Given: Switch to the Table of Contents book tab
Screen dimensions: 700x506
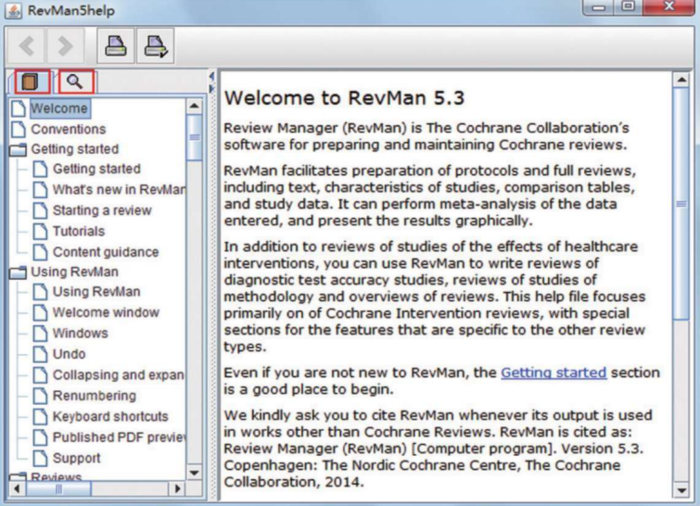Looking at the screenshot, I should pos(31,82).
